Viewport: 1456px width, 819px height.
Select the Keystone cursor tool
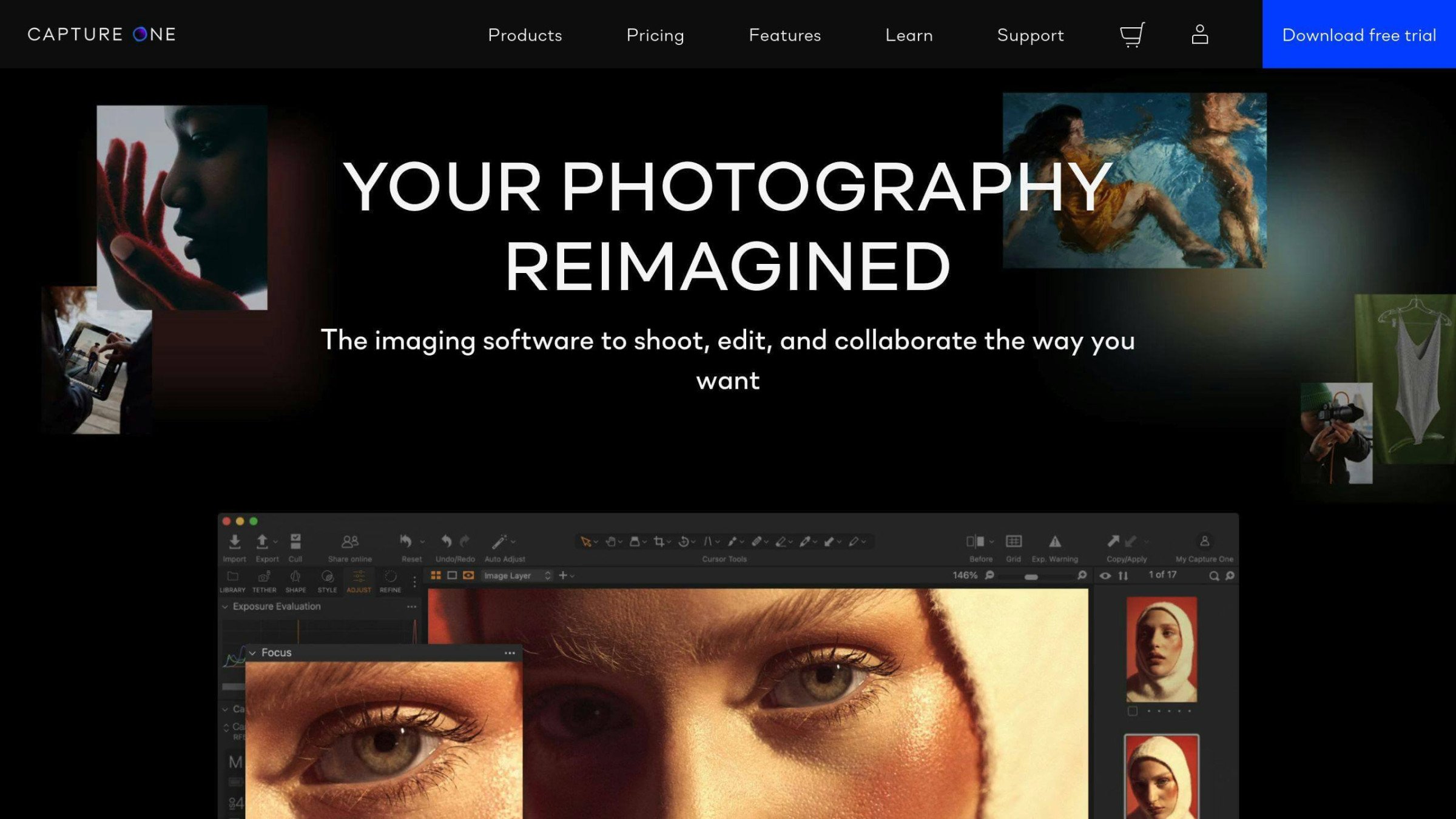point(707,542)
